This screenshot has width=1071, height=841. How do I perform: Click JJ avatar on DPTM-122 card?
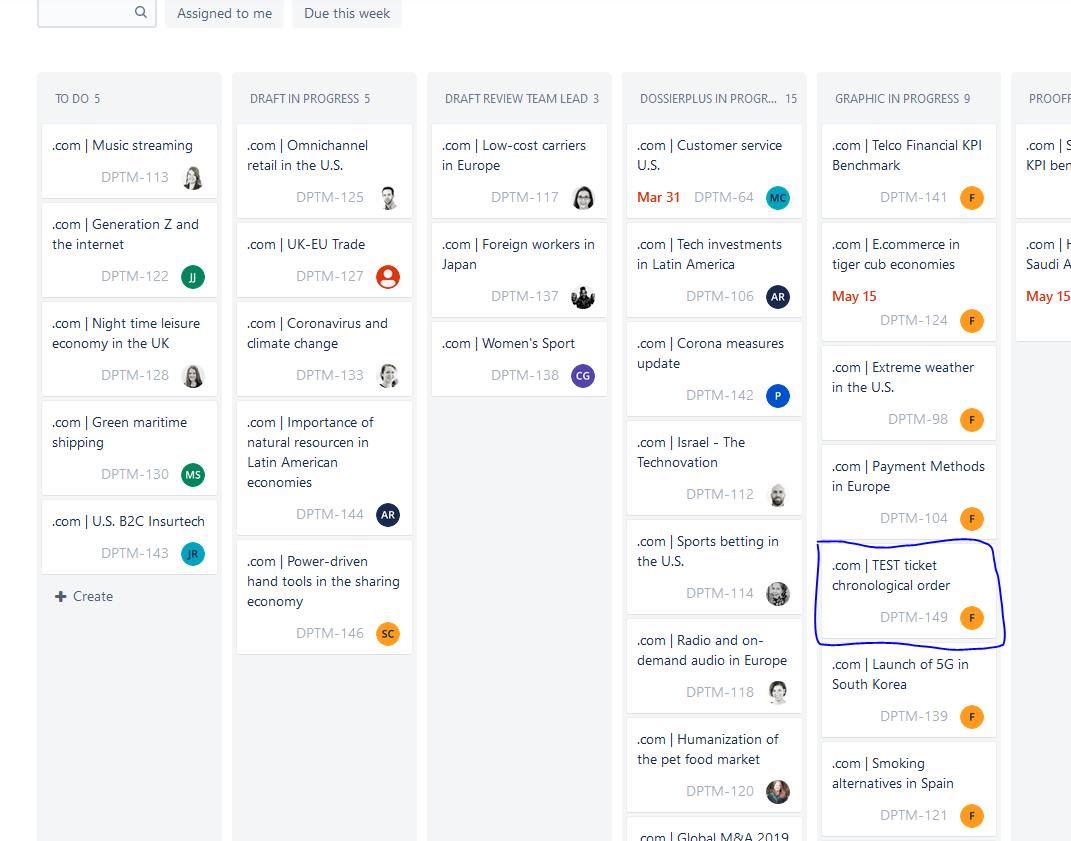(193, 277)
